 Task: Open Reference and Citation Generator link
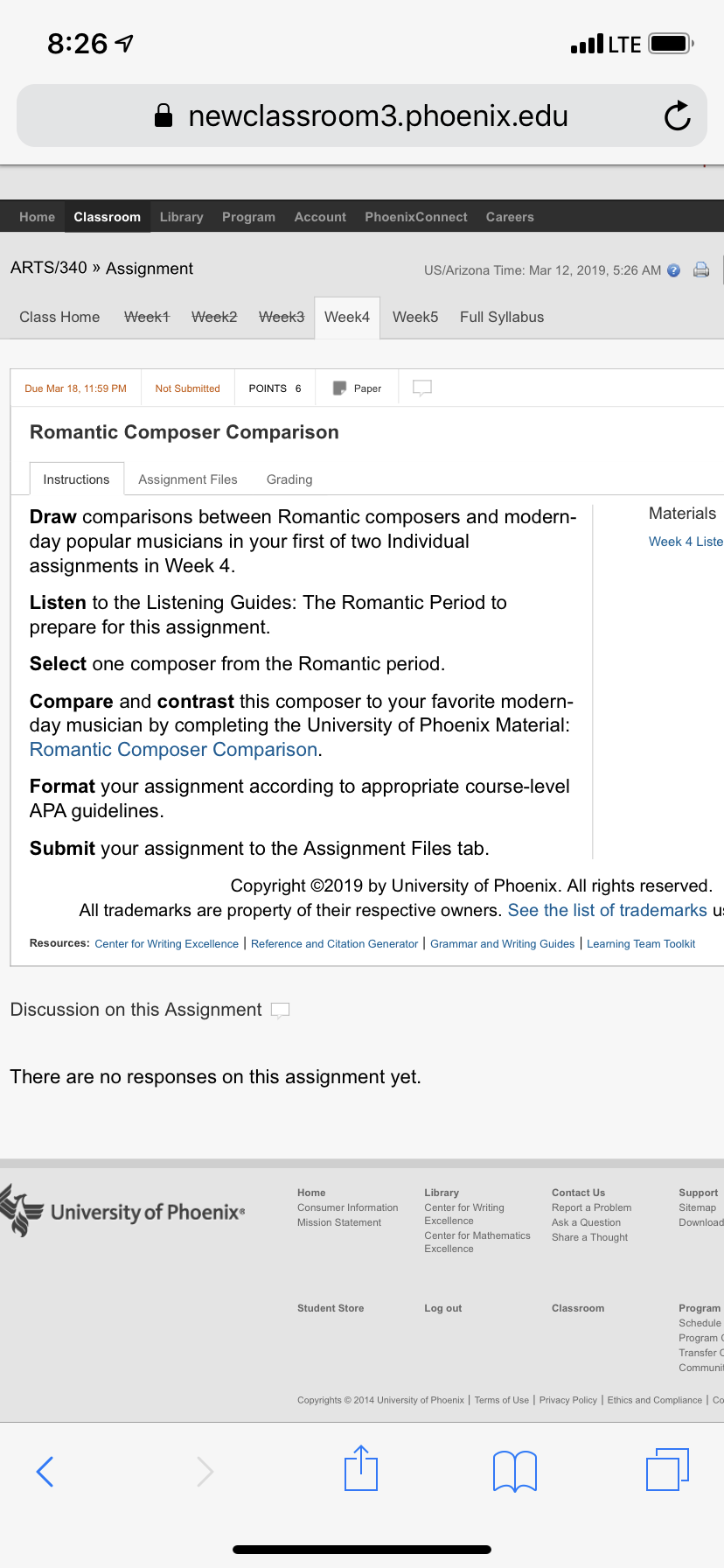[334, 944]
